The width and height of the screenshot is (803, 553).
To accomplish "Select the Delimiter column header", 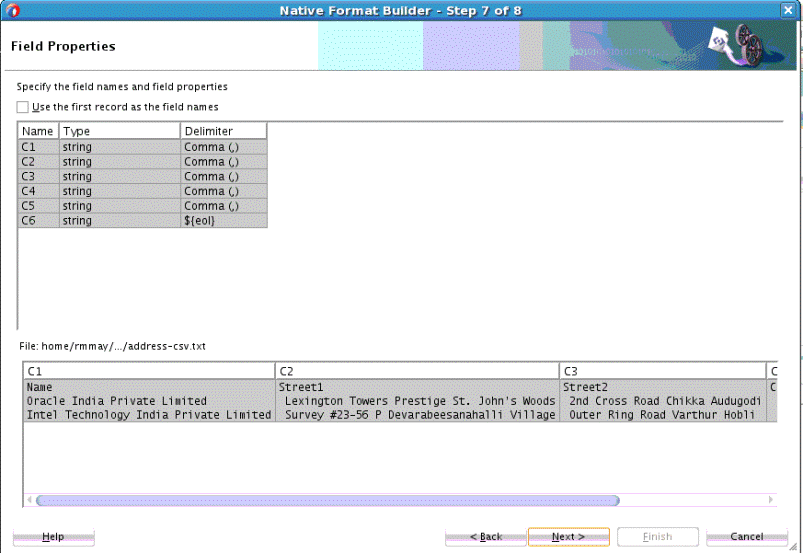I will coord(223,131).
